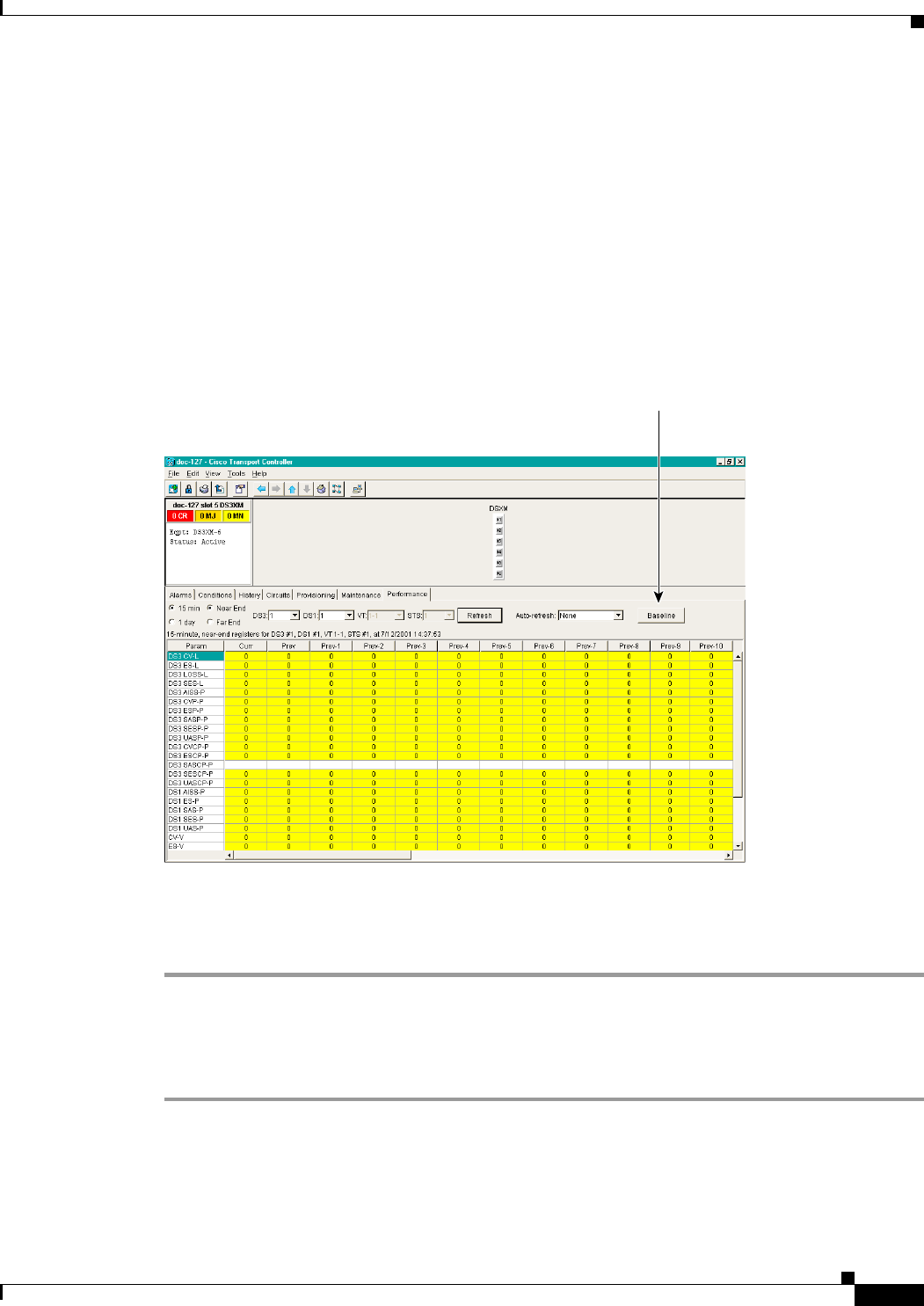Click the Curr column header
The width and height of the screenshot is (924, 1306).
point(246,646)
